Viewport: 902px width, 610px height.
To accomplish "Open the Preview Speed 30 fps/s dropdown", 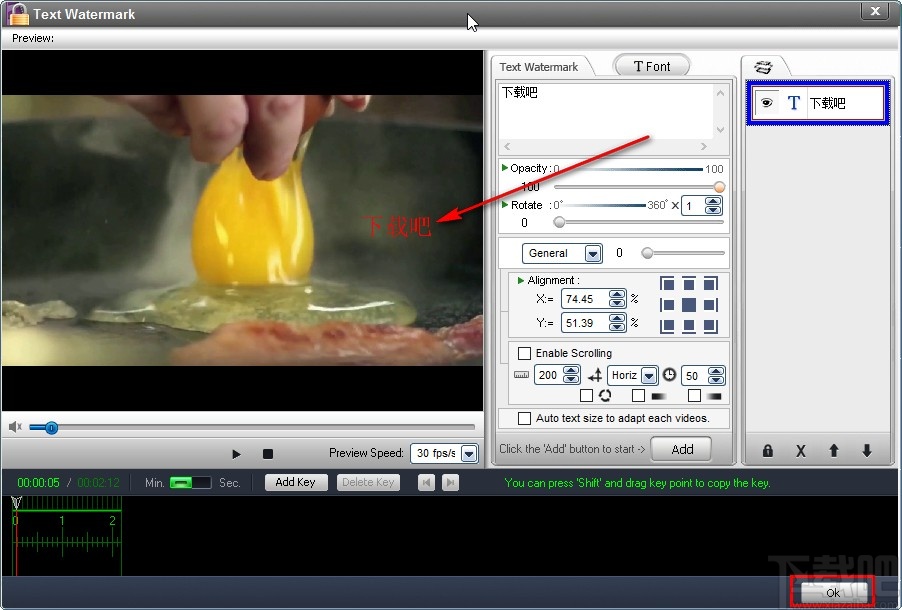I will [469, 453].
